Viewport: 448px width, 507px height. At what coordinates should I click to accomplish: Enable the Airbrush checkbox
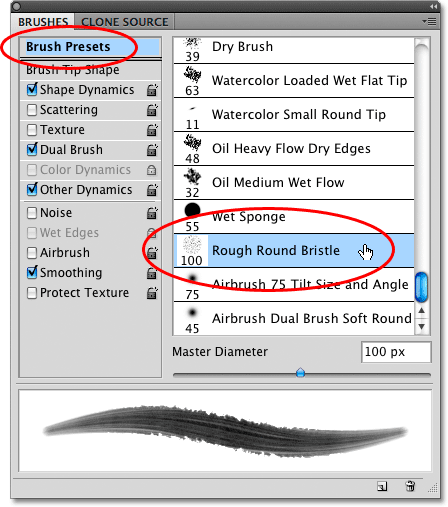click(x=32, y=253)
